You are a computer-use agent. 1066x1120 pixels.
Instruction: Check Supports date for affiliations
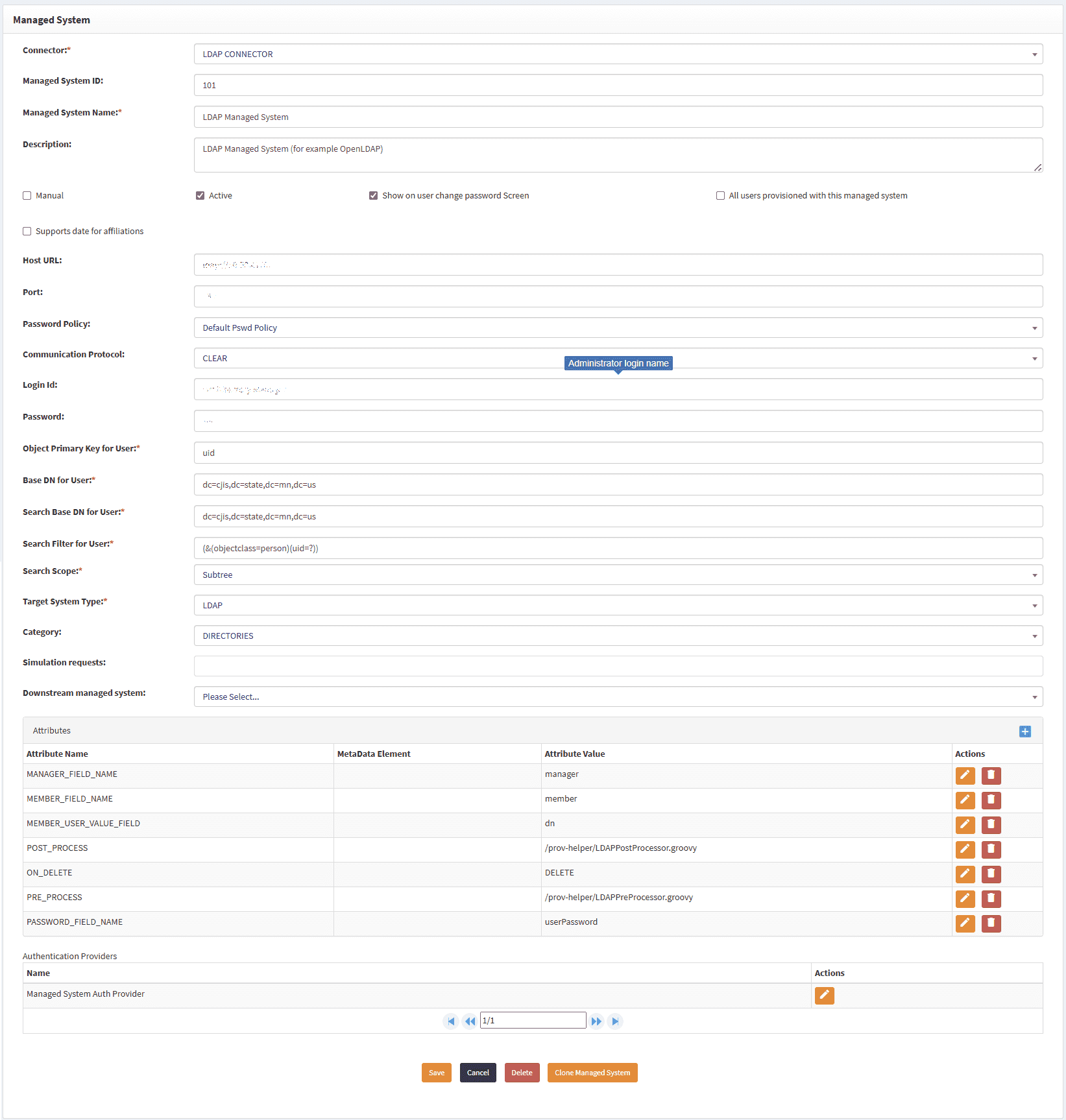pyautogui.click(x=27, y=232)
